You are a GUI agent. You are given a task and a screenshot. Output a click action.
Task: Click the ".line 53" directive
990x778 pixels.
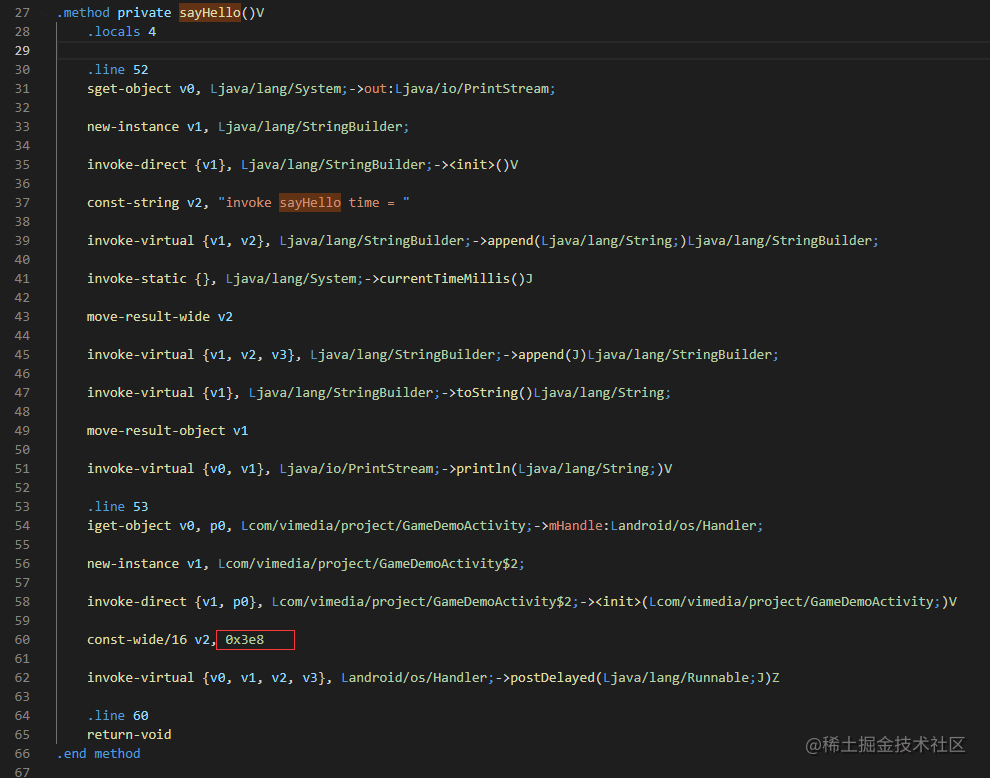117,506
